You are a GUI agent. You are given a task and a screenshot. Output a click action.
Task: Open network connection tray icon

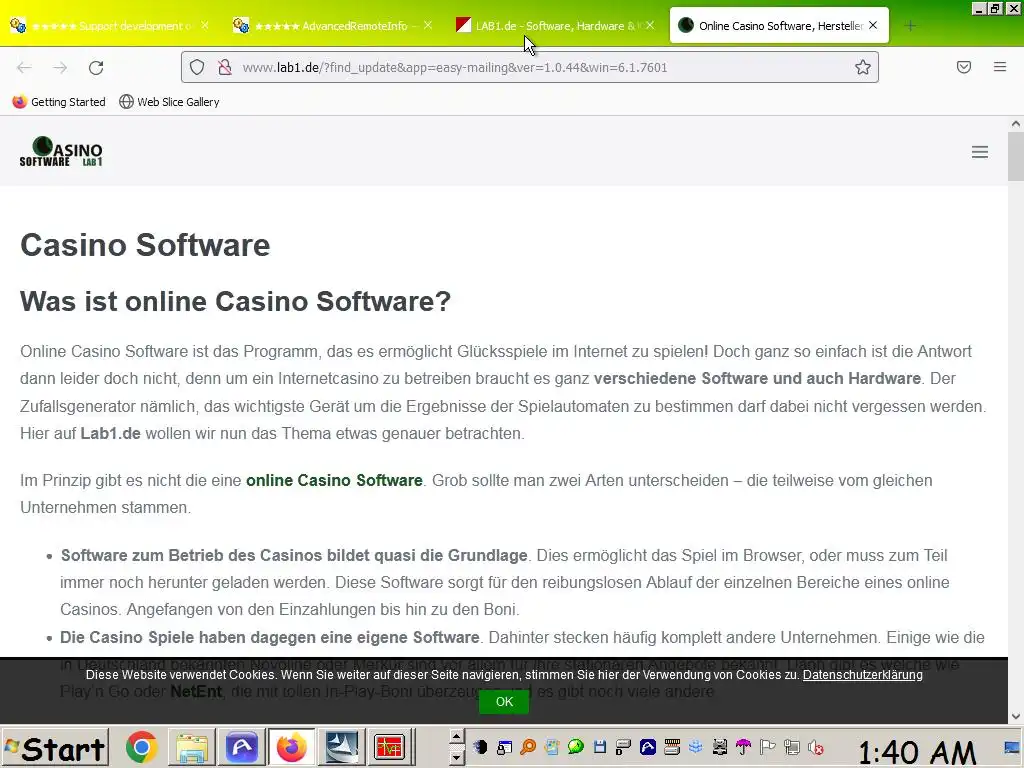[792, 747]
